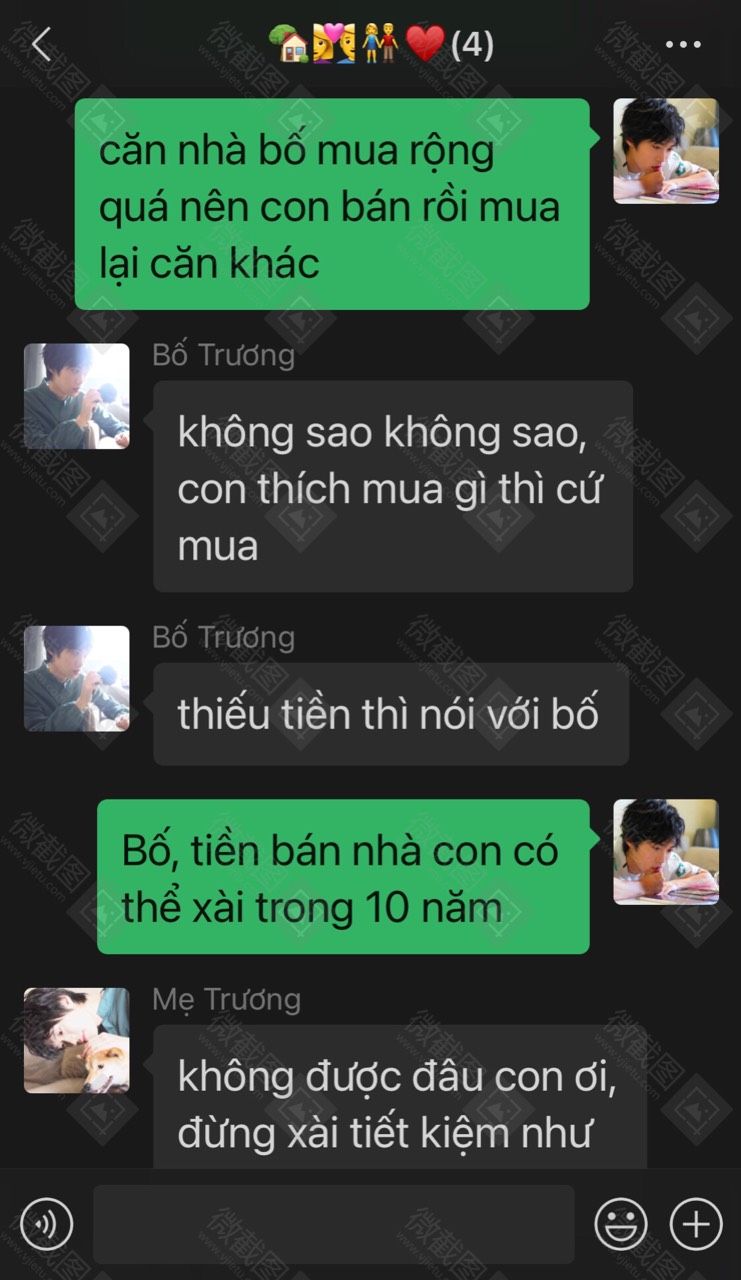Screen dimensions: 741x1280
Task: Switch to voice message input
Action: pyautogui.click(x=46, y=1224)
